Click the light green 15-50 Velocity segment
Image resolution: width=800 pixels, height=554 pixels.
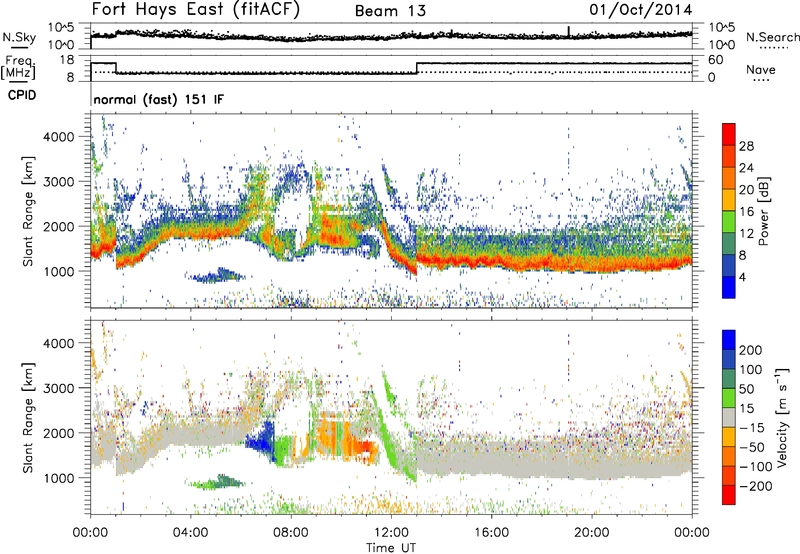[x=729, y=398]
